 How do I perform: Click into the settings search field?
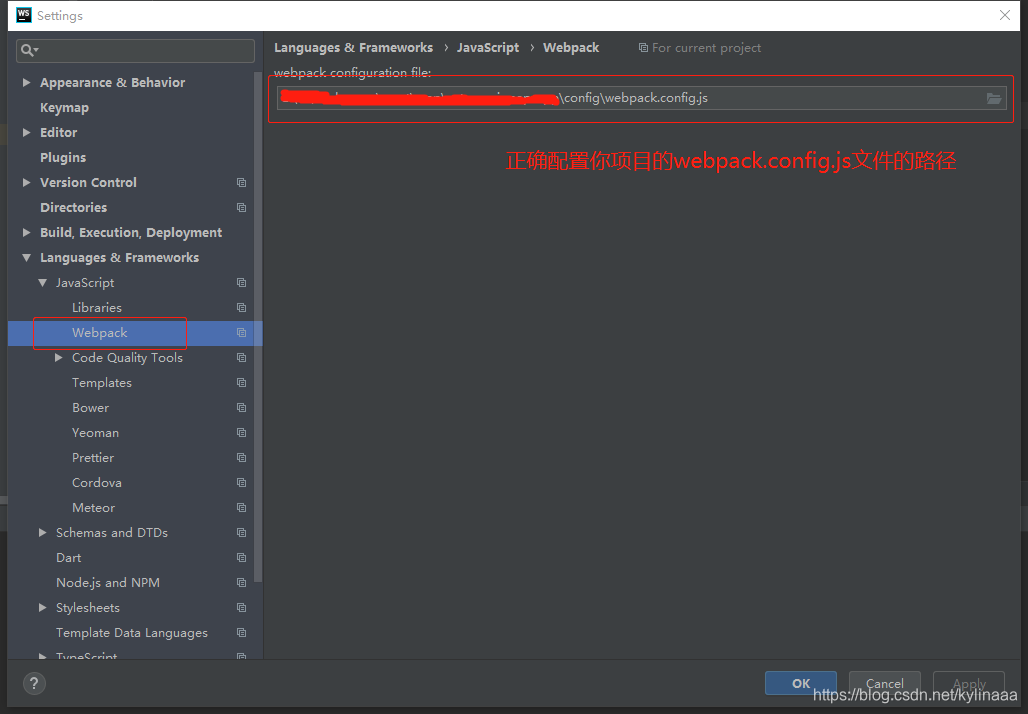pyautogui.click(x=135, y=50)
